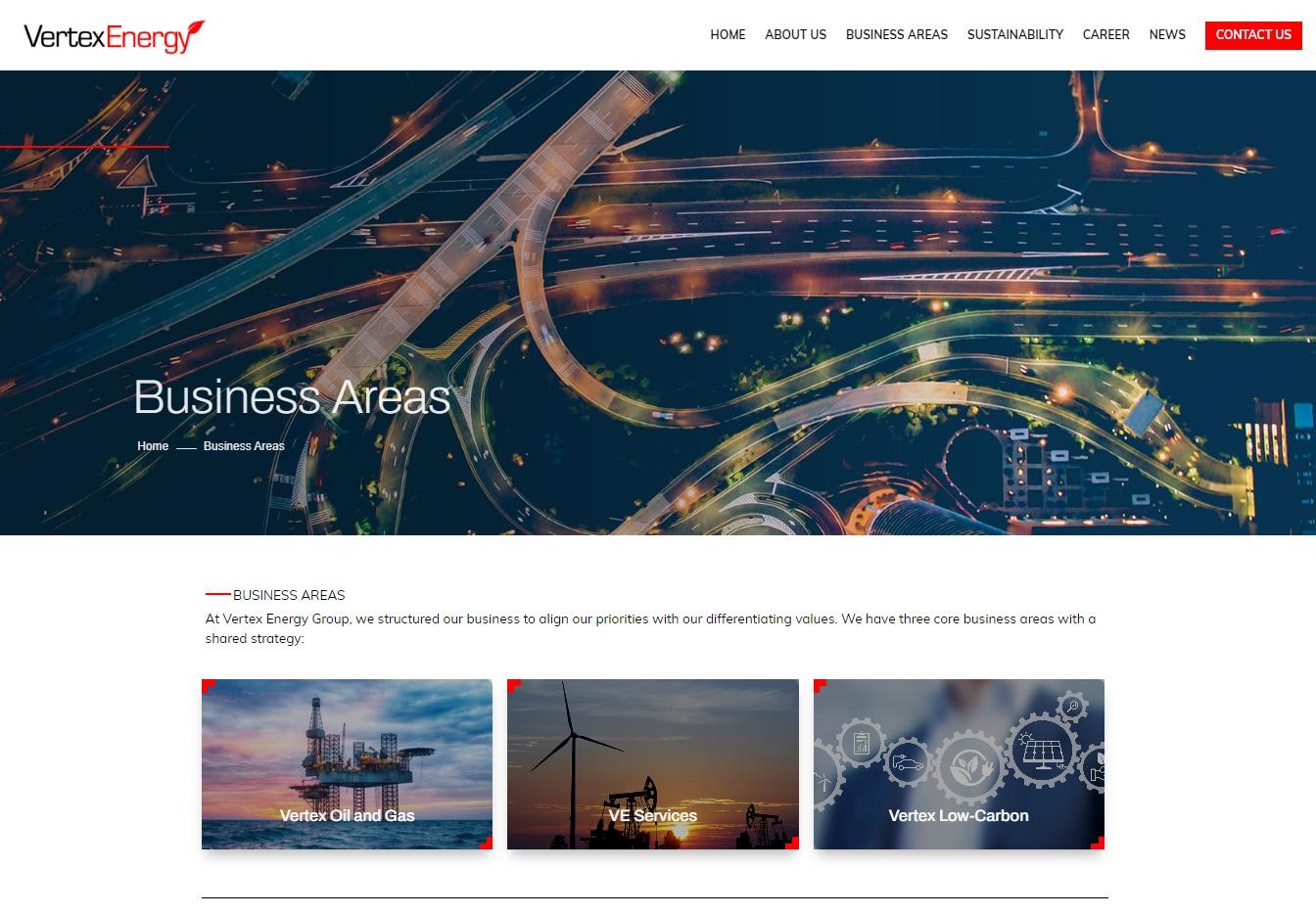This screenshot has height=916, width=1316.
Task: Click the Business Areas hero heading
Action: click(x=292, y=396)
